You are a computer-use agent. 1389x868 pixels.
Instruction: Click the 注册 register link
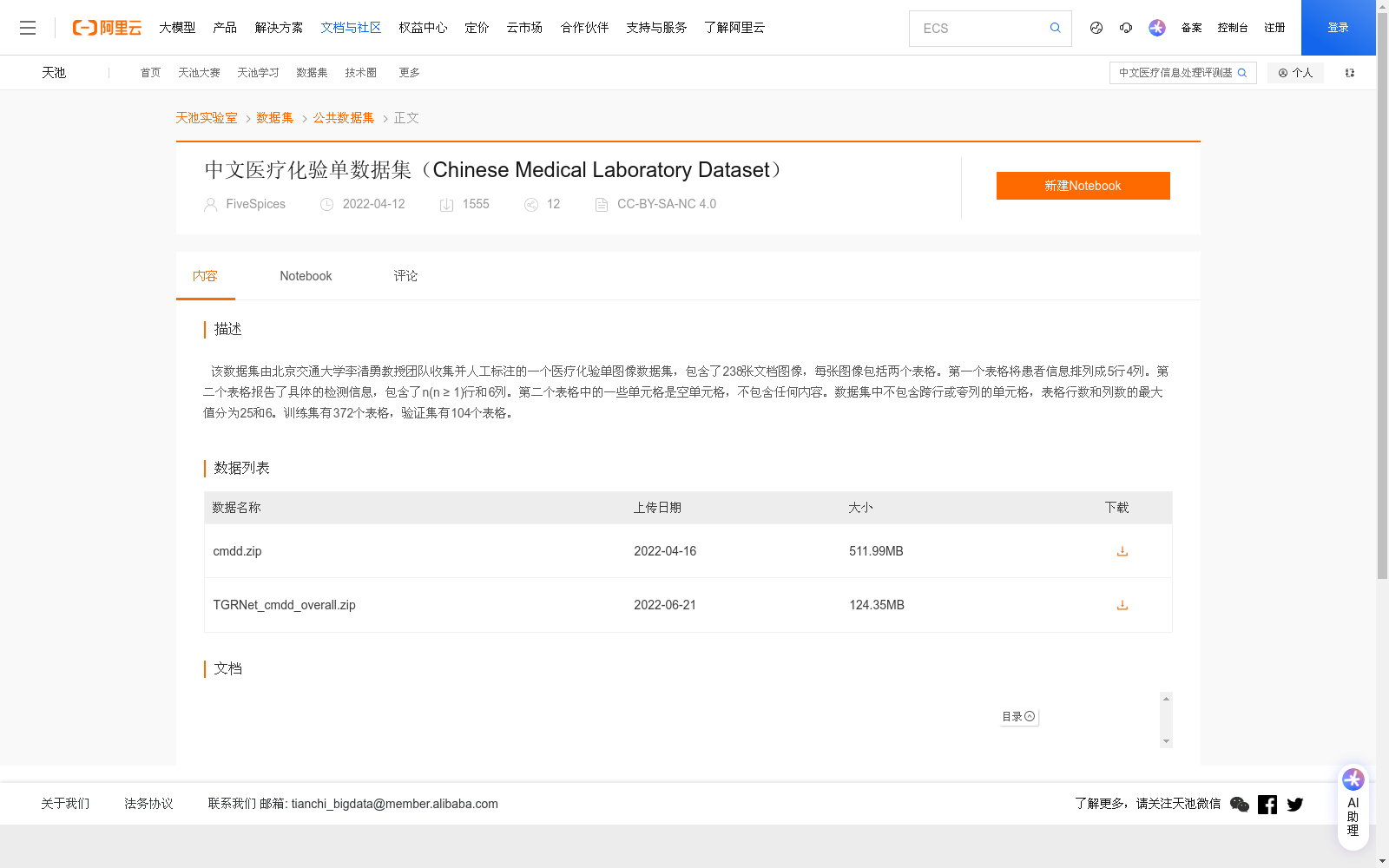[1274, 28]
